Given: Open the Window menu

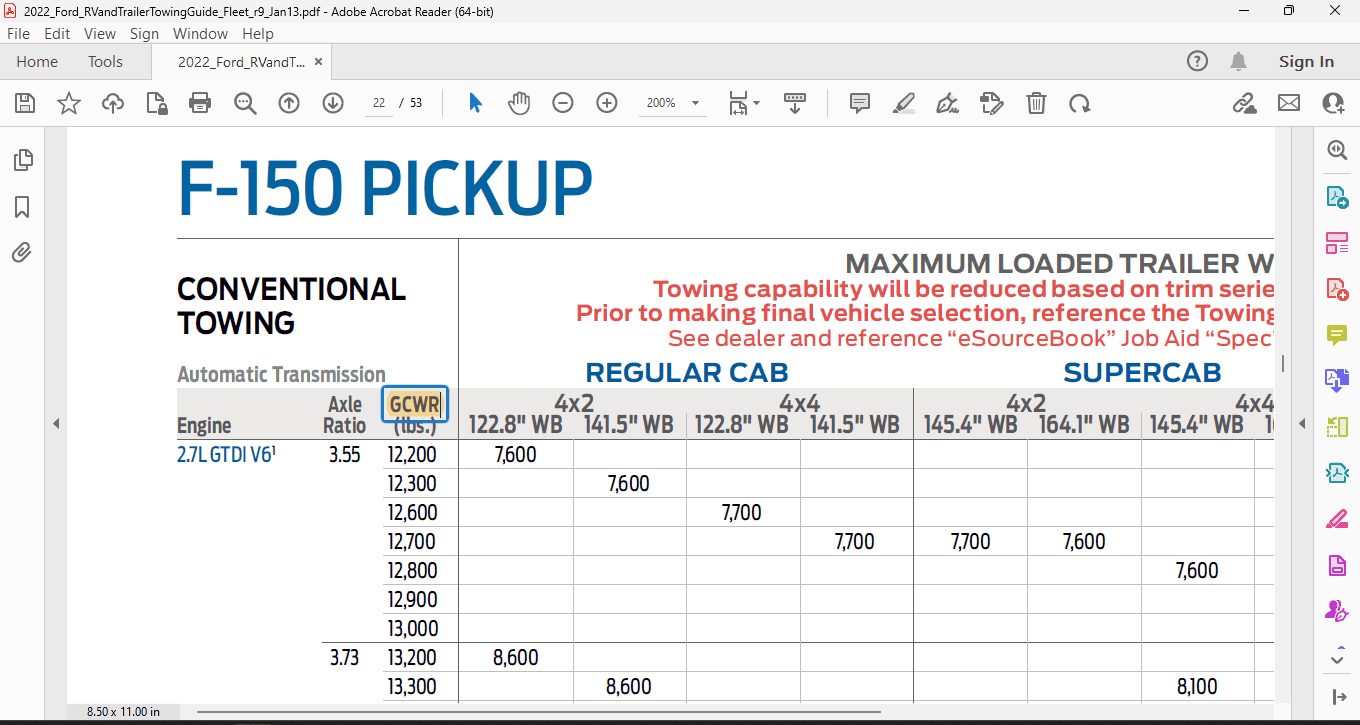Looking at the screenshot, I should click(200, 33).
